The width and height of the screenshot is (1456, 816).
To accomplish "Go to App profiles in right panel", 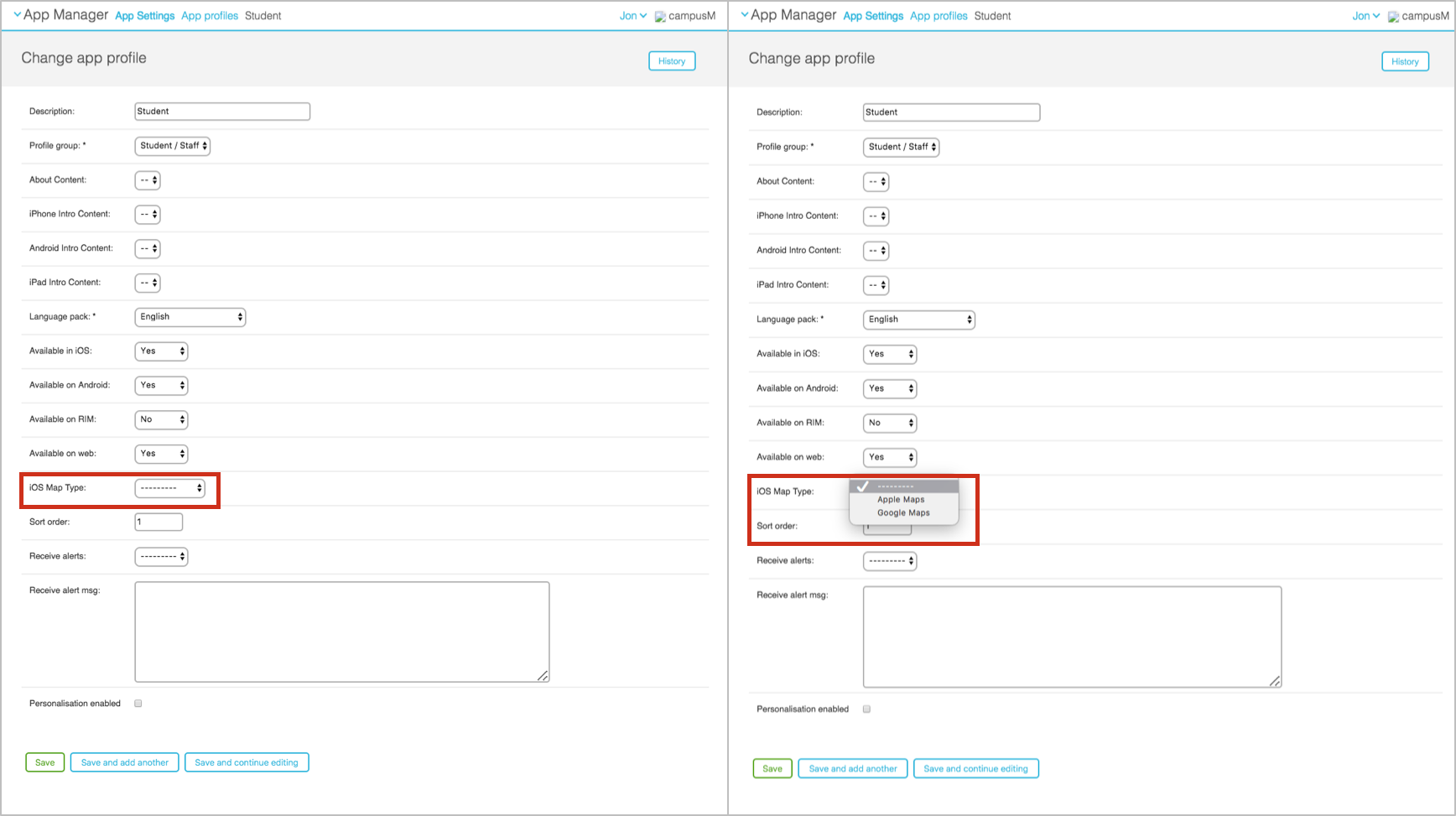I will point(939,16).
